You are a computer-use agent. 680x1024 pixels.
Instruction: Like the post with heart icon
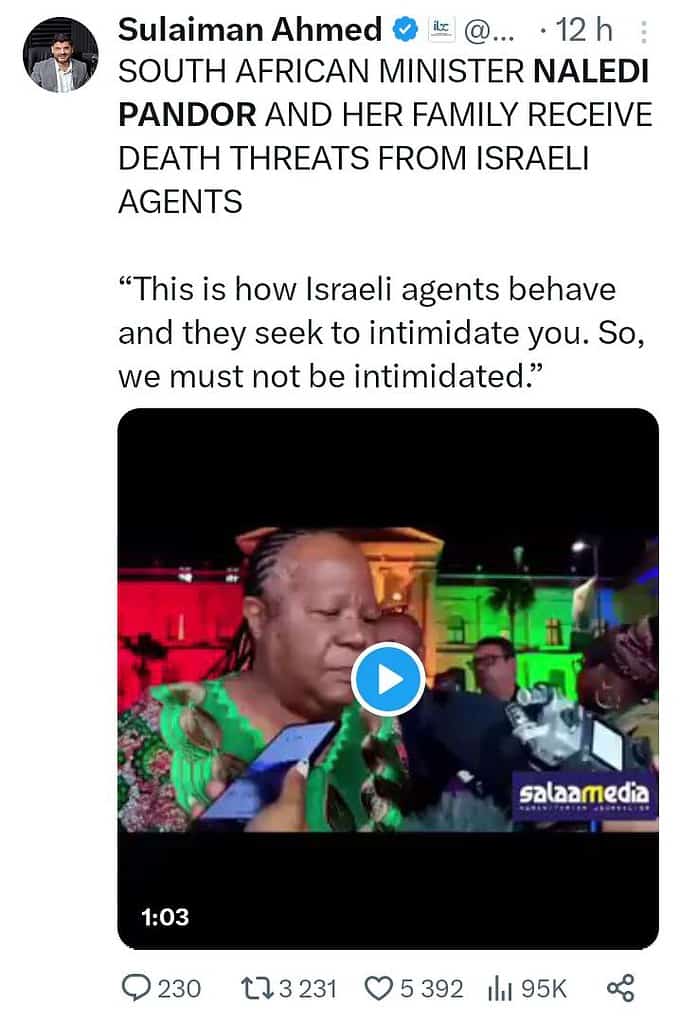point(379,988)
